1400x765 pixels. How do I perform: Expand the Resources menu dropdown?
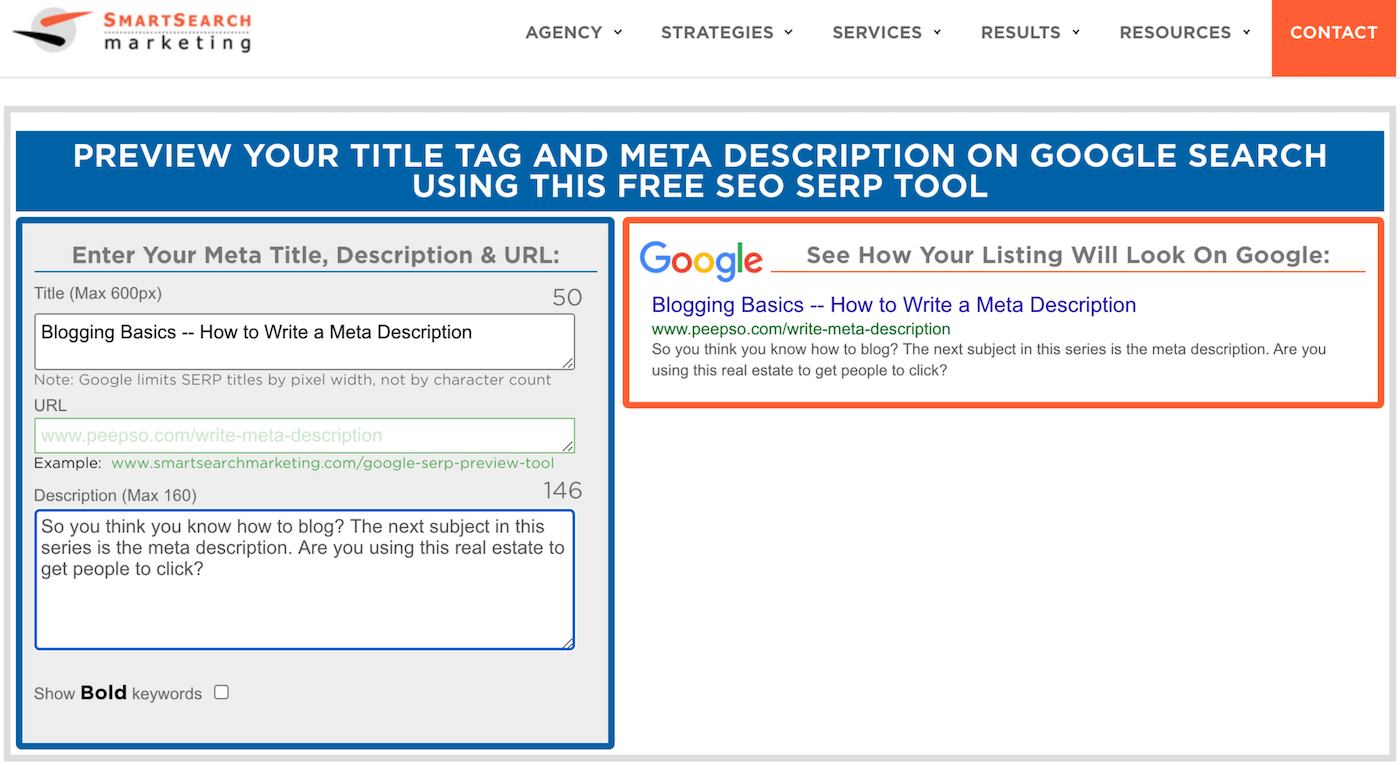pos(1247,32)
